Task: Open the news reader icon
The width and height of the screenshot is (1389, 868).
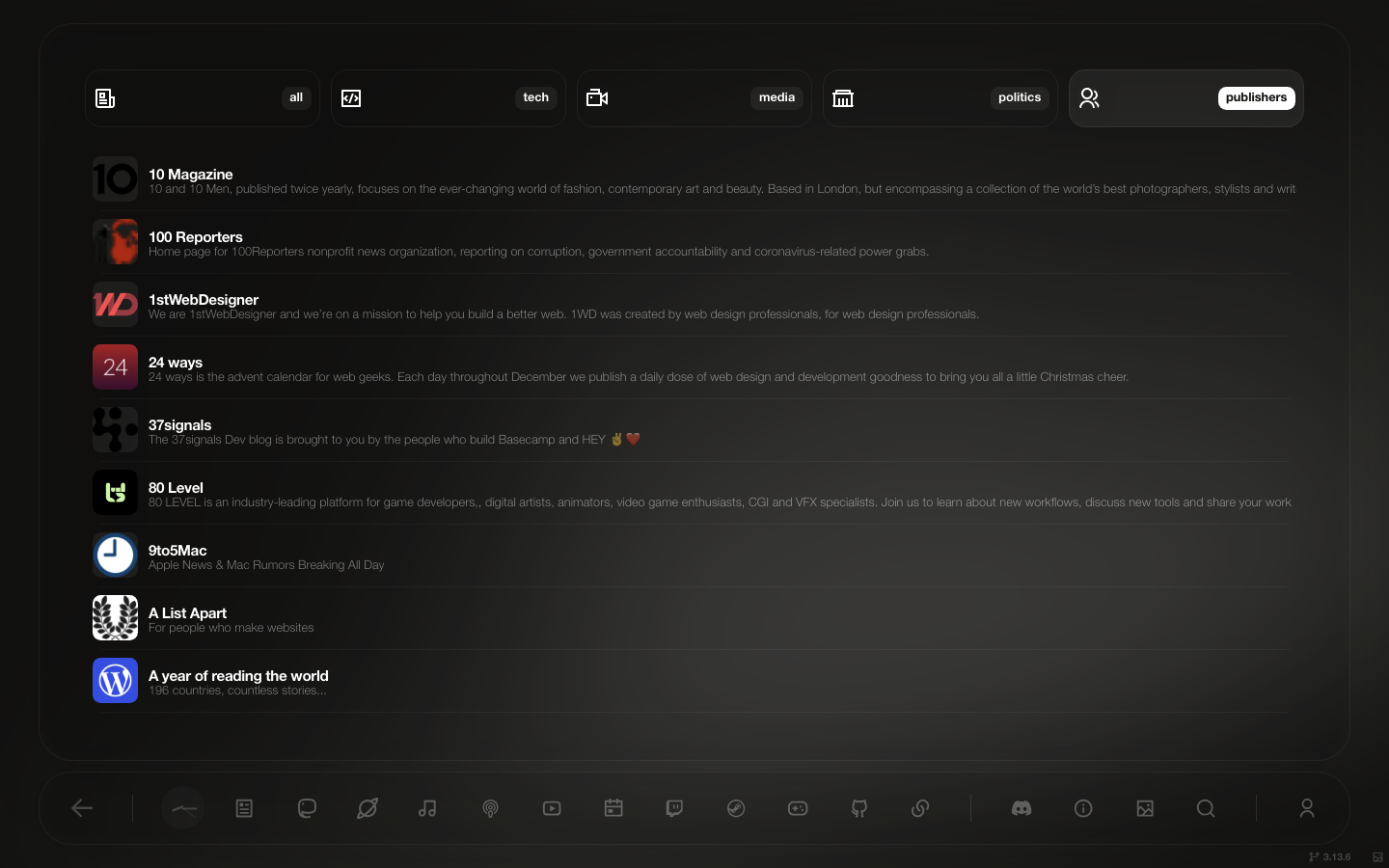Action: tap(244, 808)
